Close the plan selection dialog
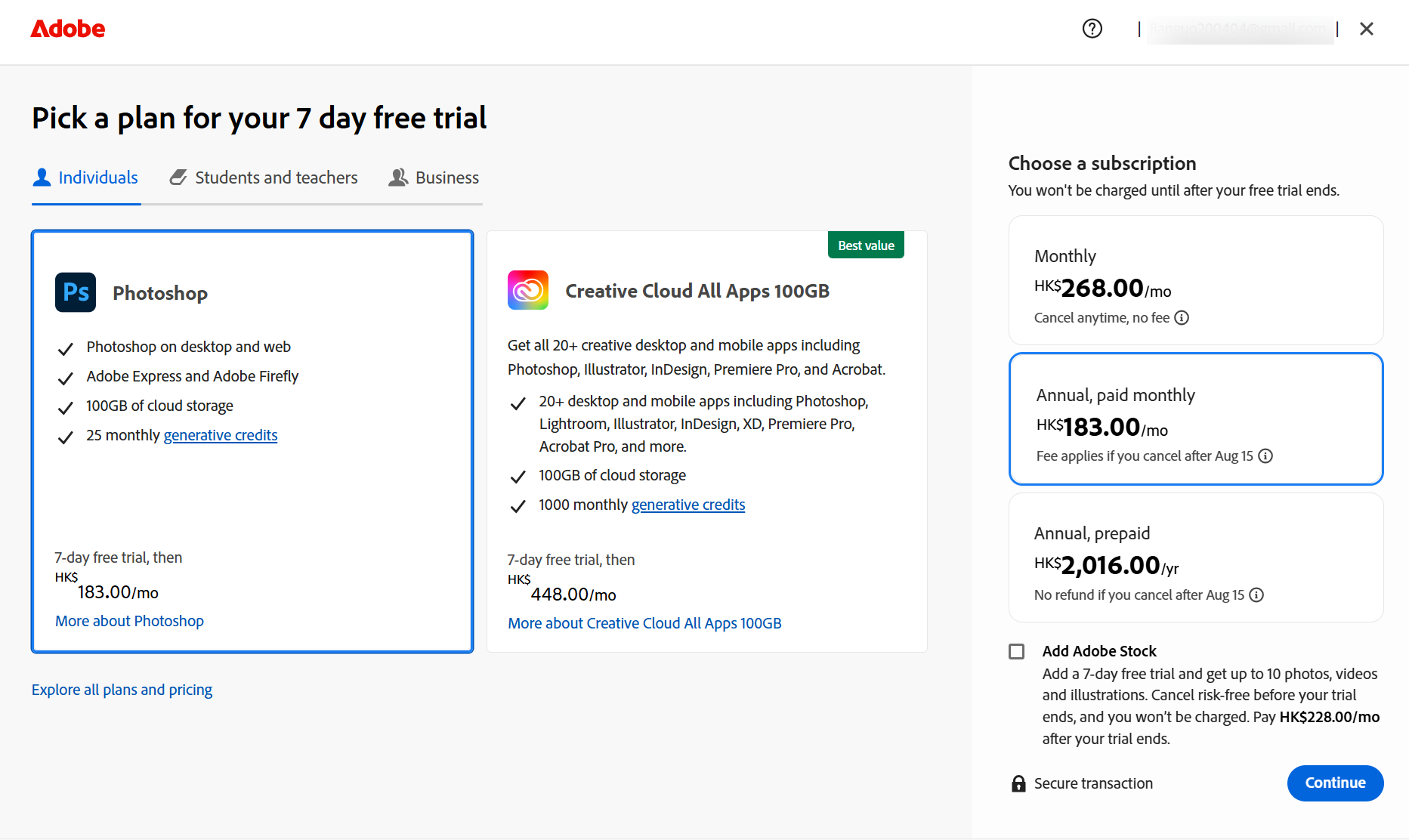Viewport: 1409px width, 840px height. click(x=1367, y=29)
